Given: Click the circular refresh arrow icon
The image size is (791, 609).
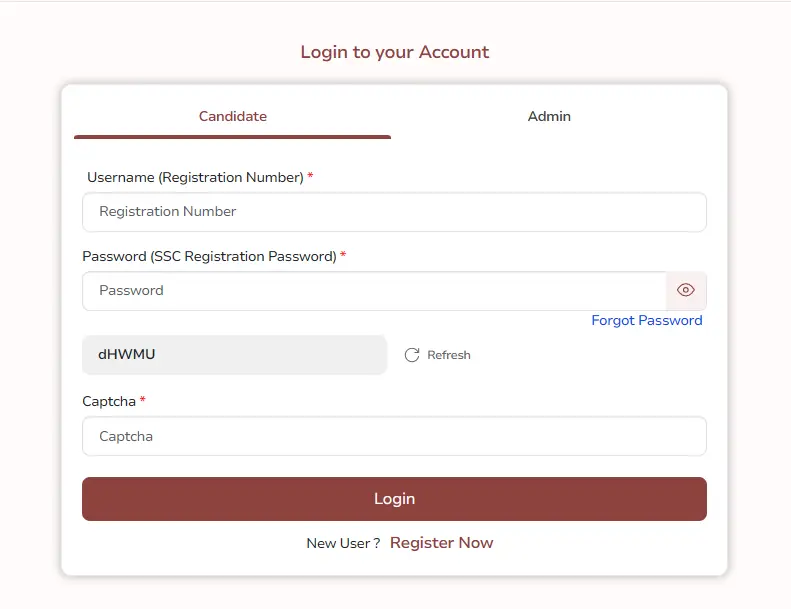Looking at the screenshot, I should [x=412, y=355].
